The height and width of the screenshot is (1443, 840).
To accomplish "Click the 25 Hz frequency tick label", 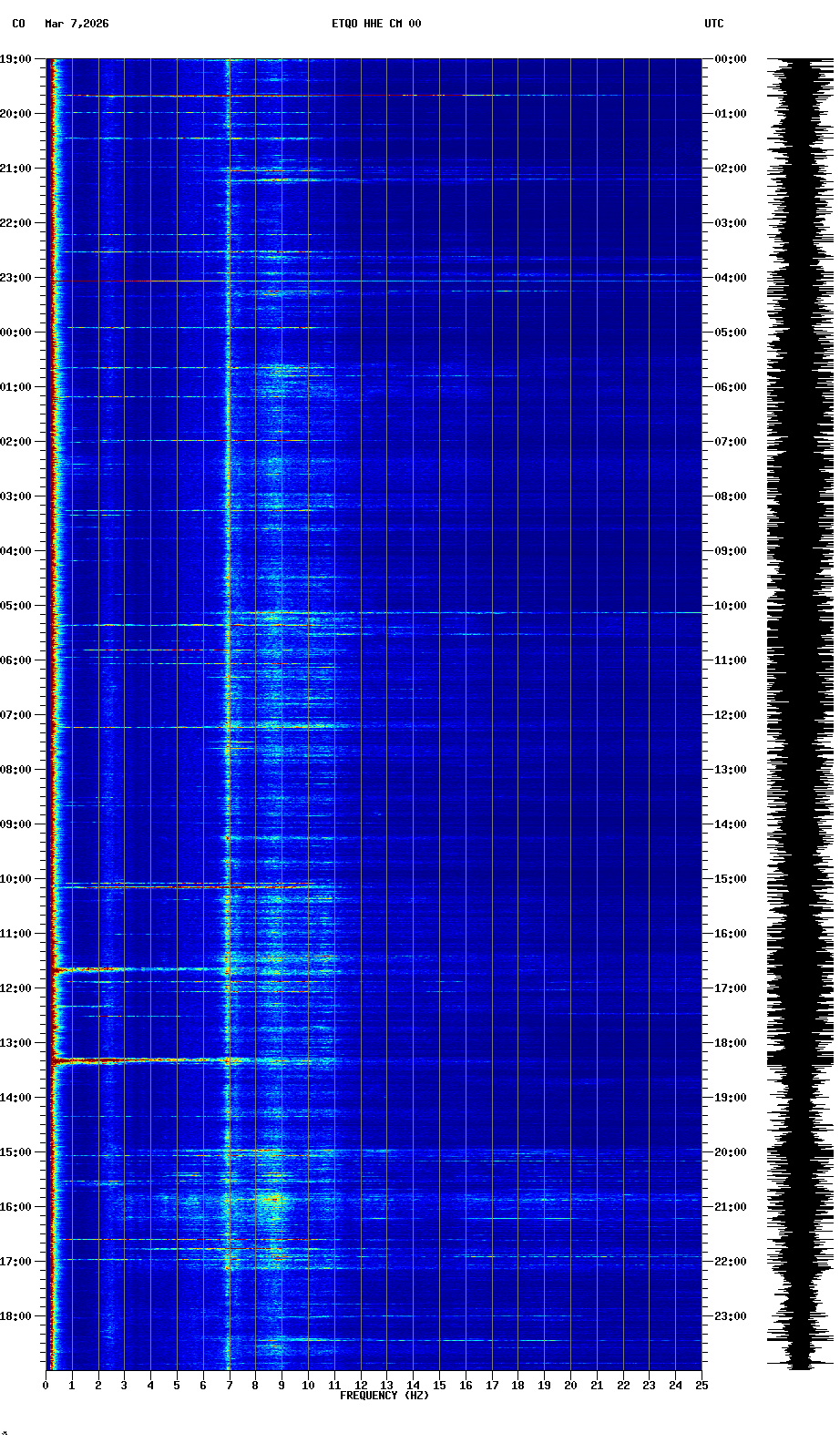I will click(701, 1386).
